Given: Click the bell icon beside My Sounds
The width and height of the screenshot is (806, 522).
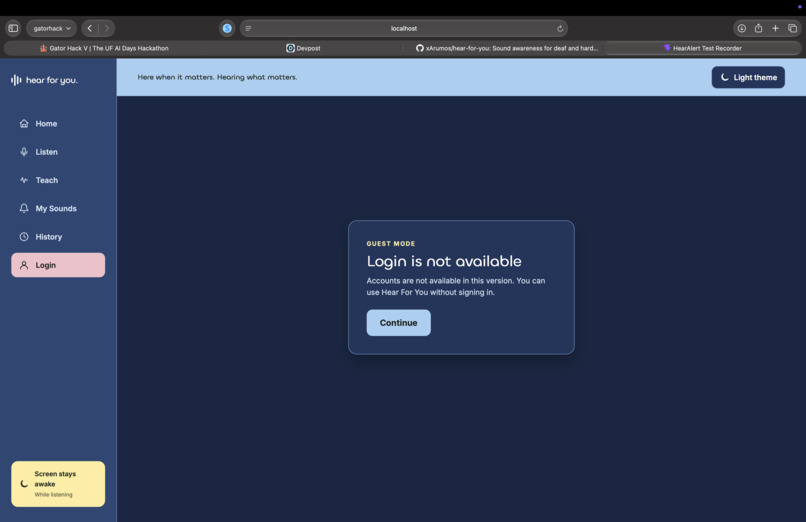Looking at the screenshot, I should pyautogui.click(x=24, y=208).
